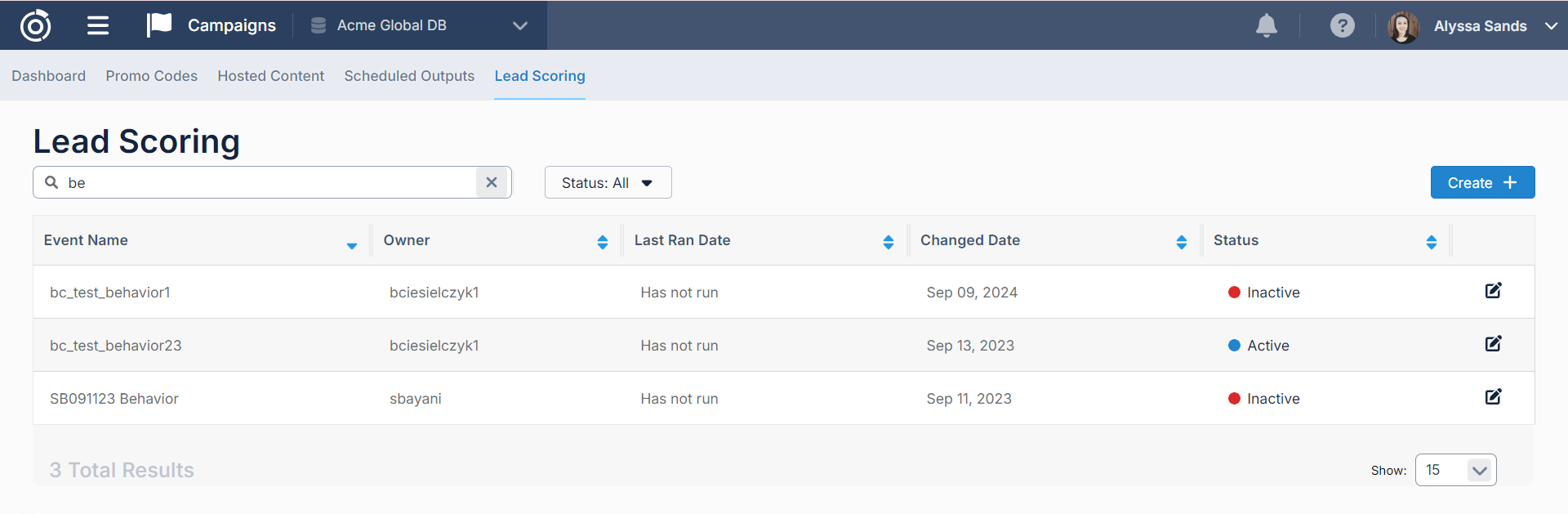The width and height of the screenshot is (1568, 514).
Task: Sort by Event Name column arrow
Action: click(351, 244)
